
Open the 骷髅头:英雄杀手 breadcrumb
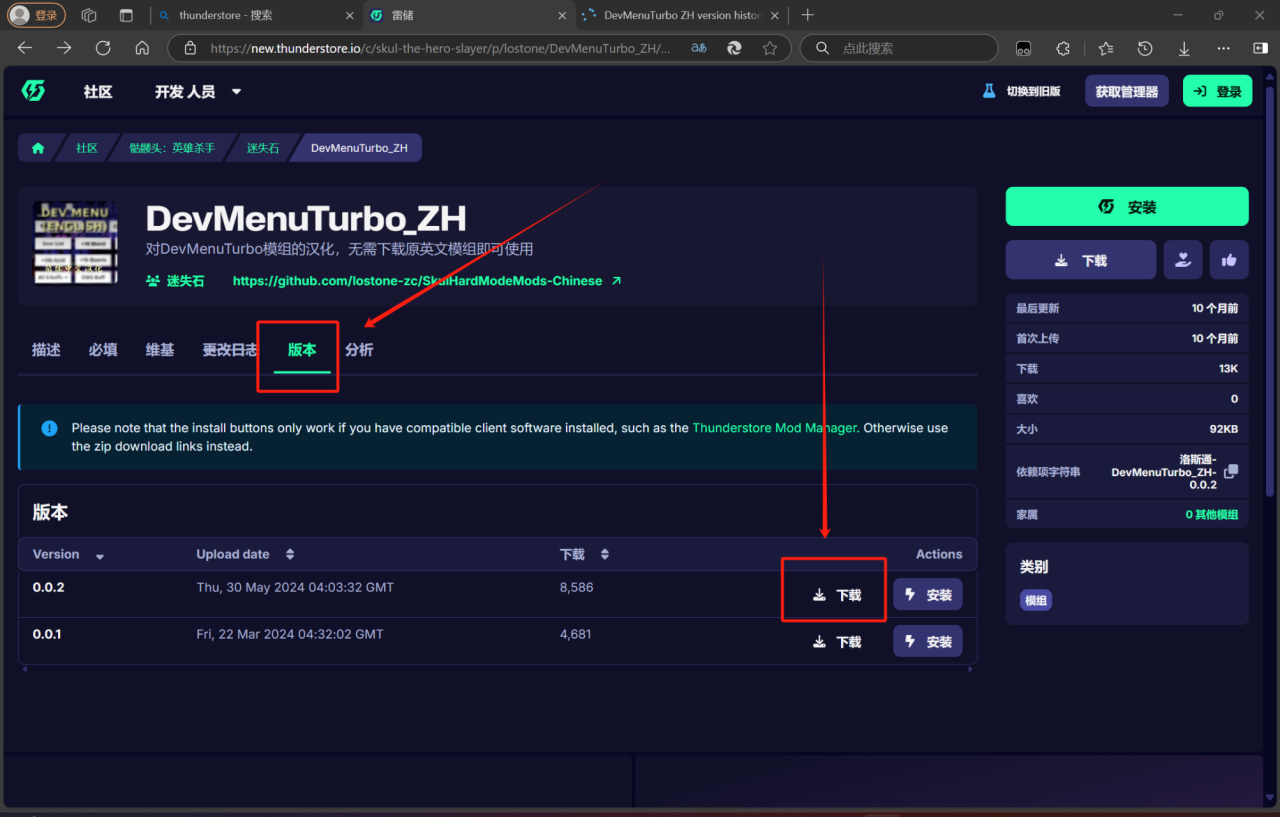click(x=172, y=148)
